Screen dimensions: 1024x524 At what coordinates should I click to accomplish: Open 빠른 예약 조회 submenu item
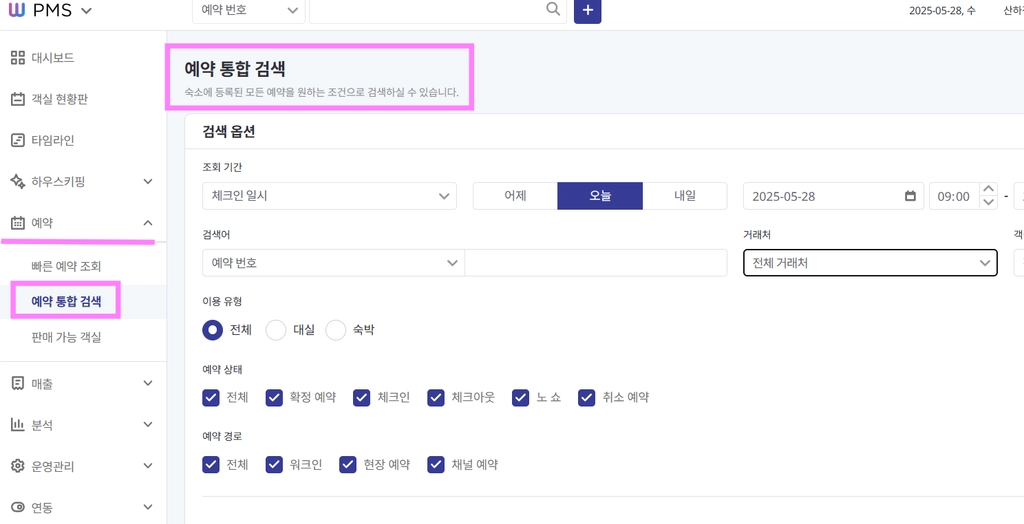click(x=66, y=267)
